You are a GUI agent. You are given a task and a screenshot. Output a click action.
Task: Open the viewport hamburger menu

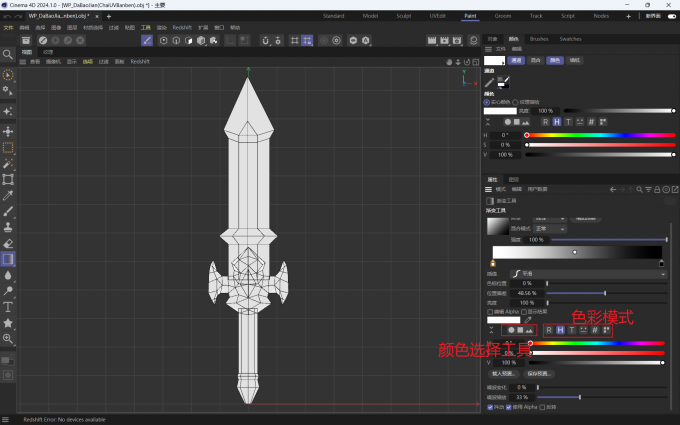point(23,62)
